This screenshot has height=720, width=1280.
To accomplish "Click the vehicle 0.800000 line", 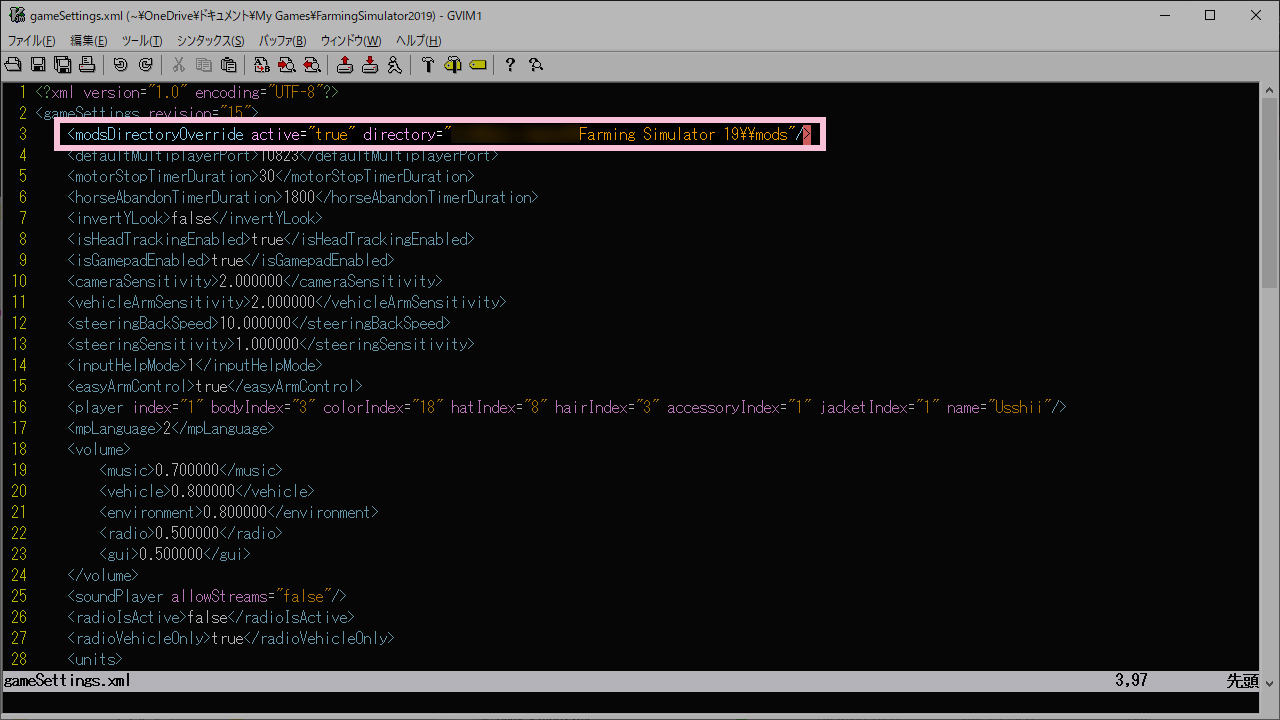I will pos(207,491).
